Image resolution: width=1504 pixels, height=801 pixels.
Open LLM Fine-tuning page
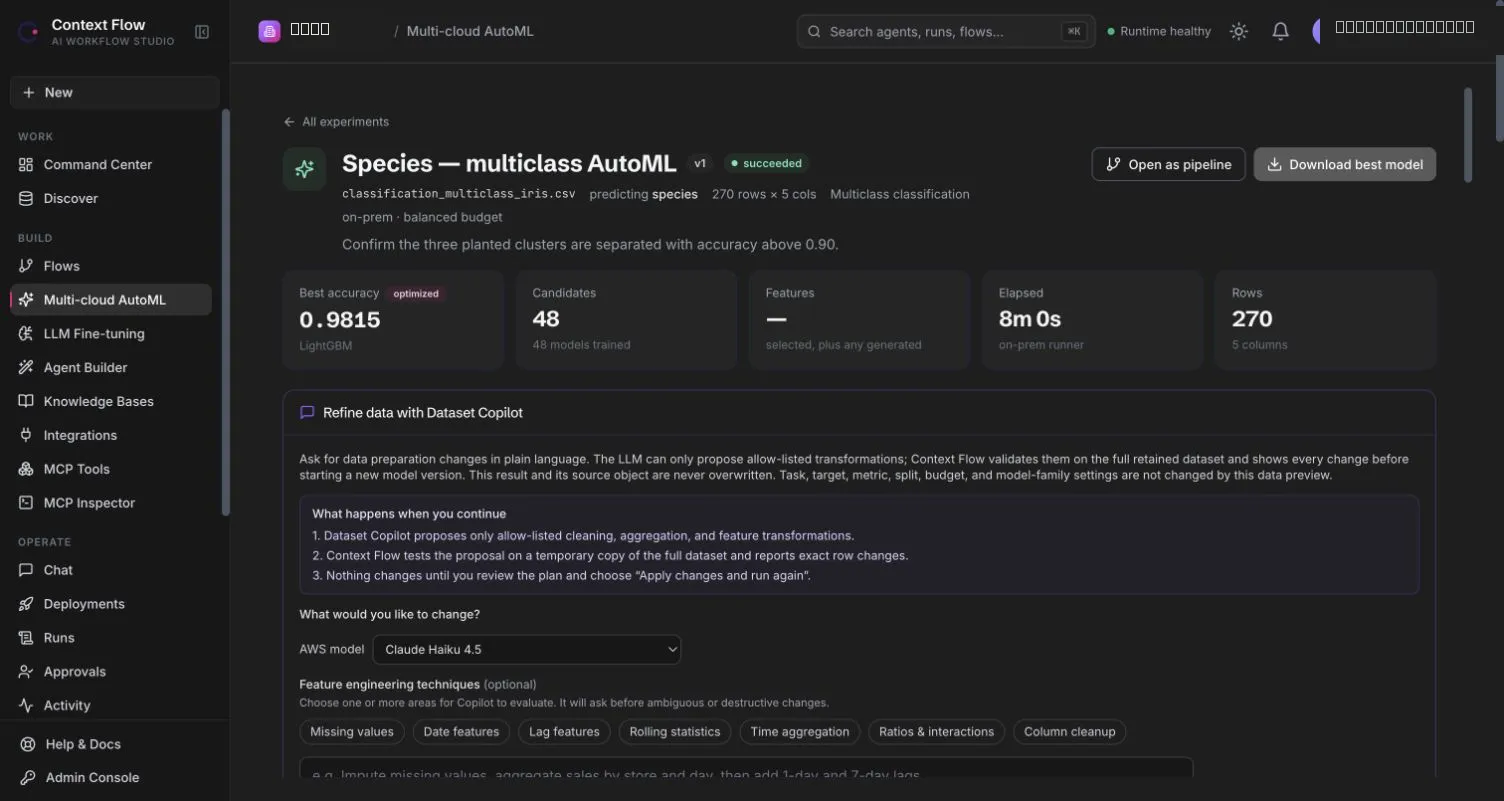(x=111, y=334)
